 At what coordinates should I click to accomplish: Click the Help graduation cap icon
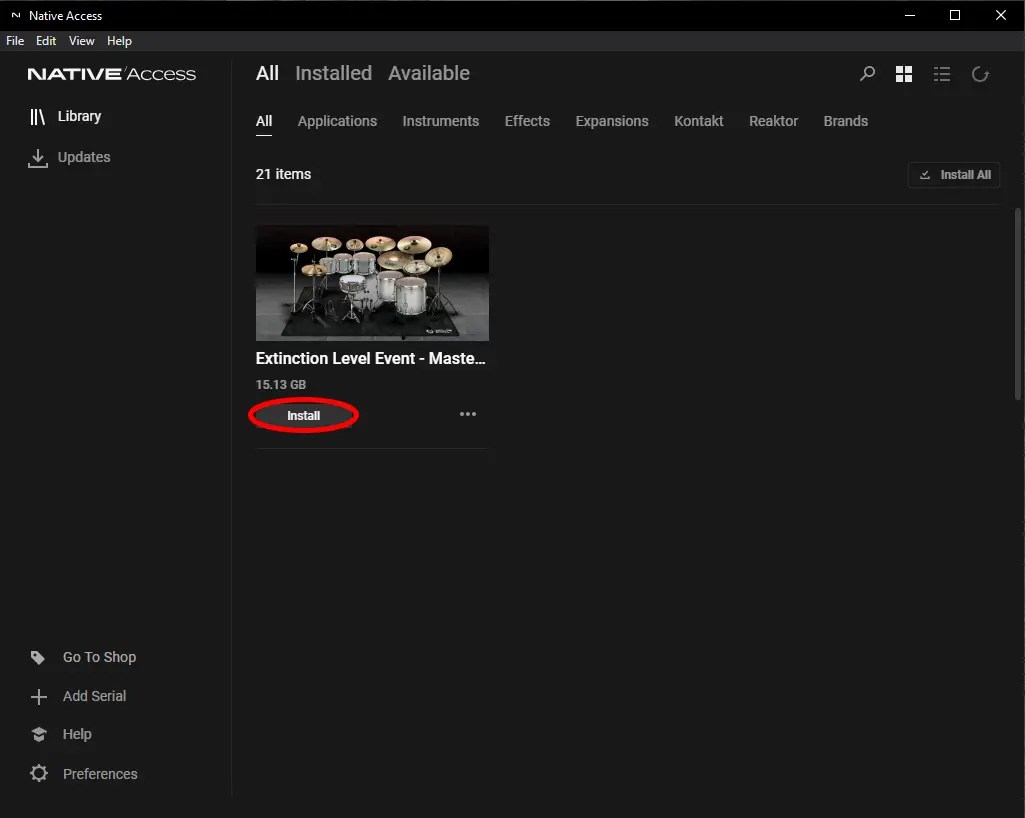coord(39,734)
